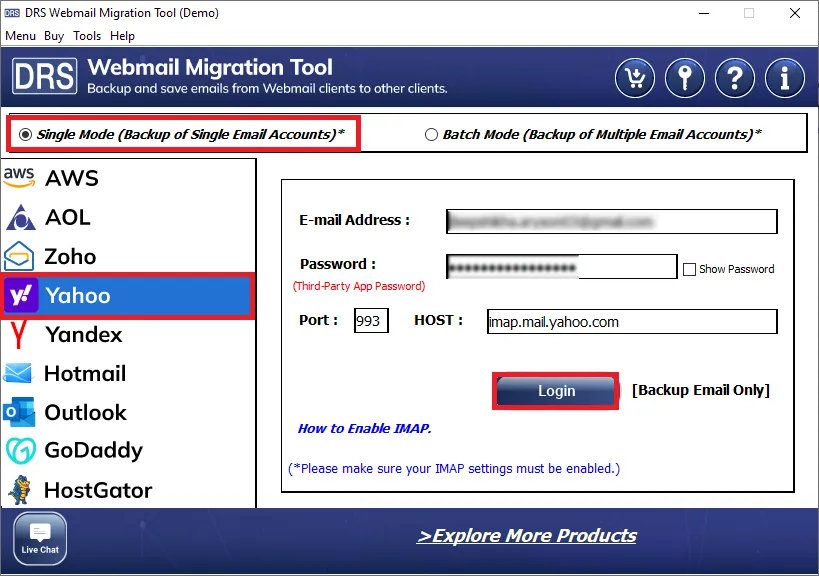
Task: Focus the E-mail Address input field
Action: click(x=612, y=221)
